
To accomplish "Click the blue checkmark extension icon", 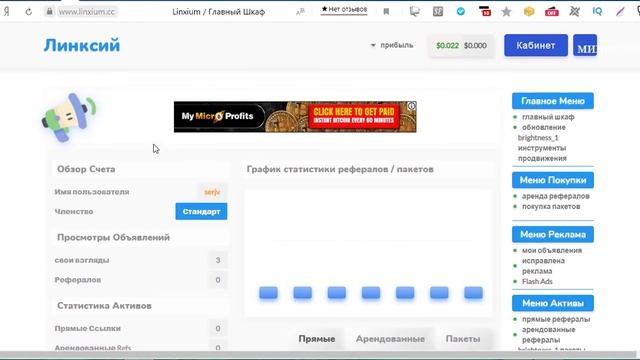I will [x=461, y=11].
